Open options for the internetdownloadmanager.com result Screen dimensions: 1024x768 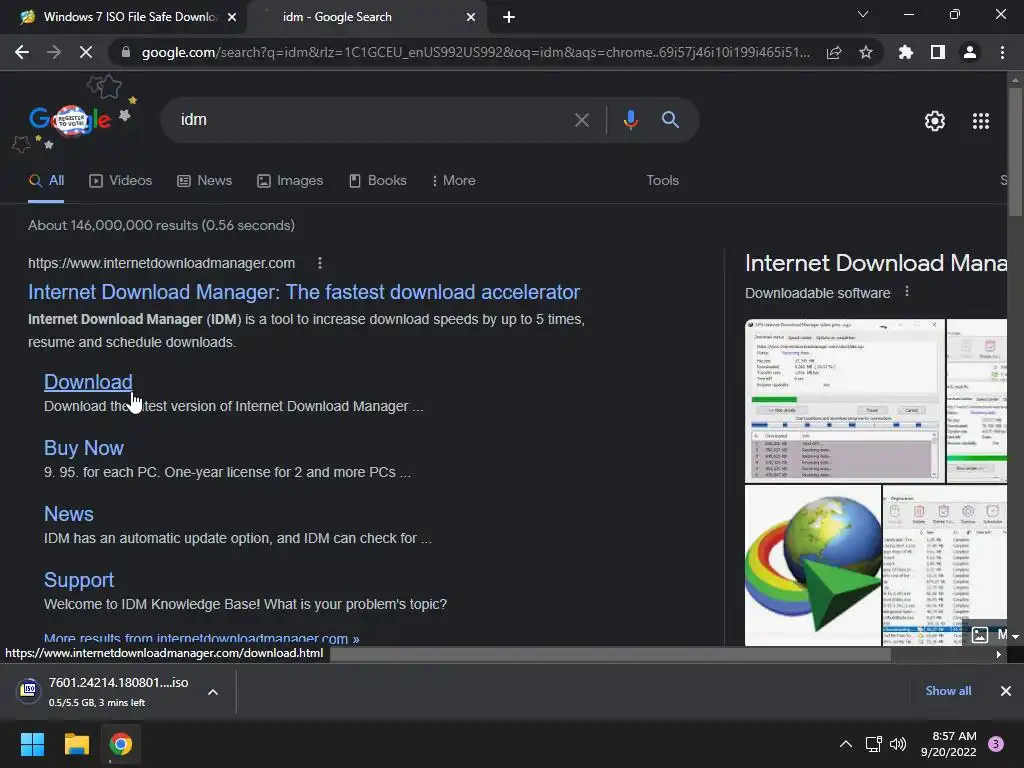pyautogui.click(x=319, y=263)
